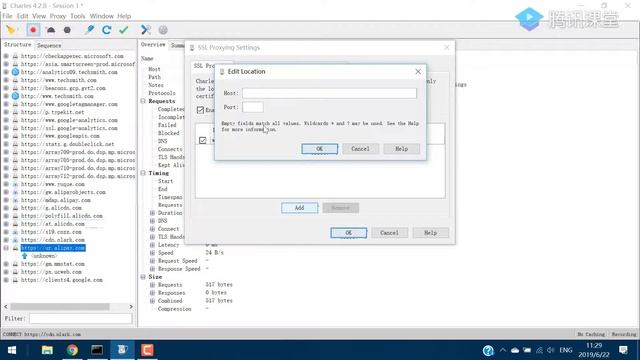Click the blue arrow icon next to unknown

pos(24,256)
